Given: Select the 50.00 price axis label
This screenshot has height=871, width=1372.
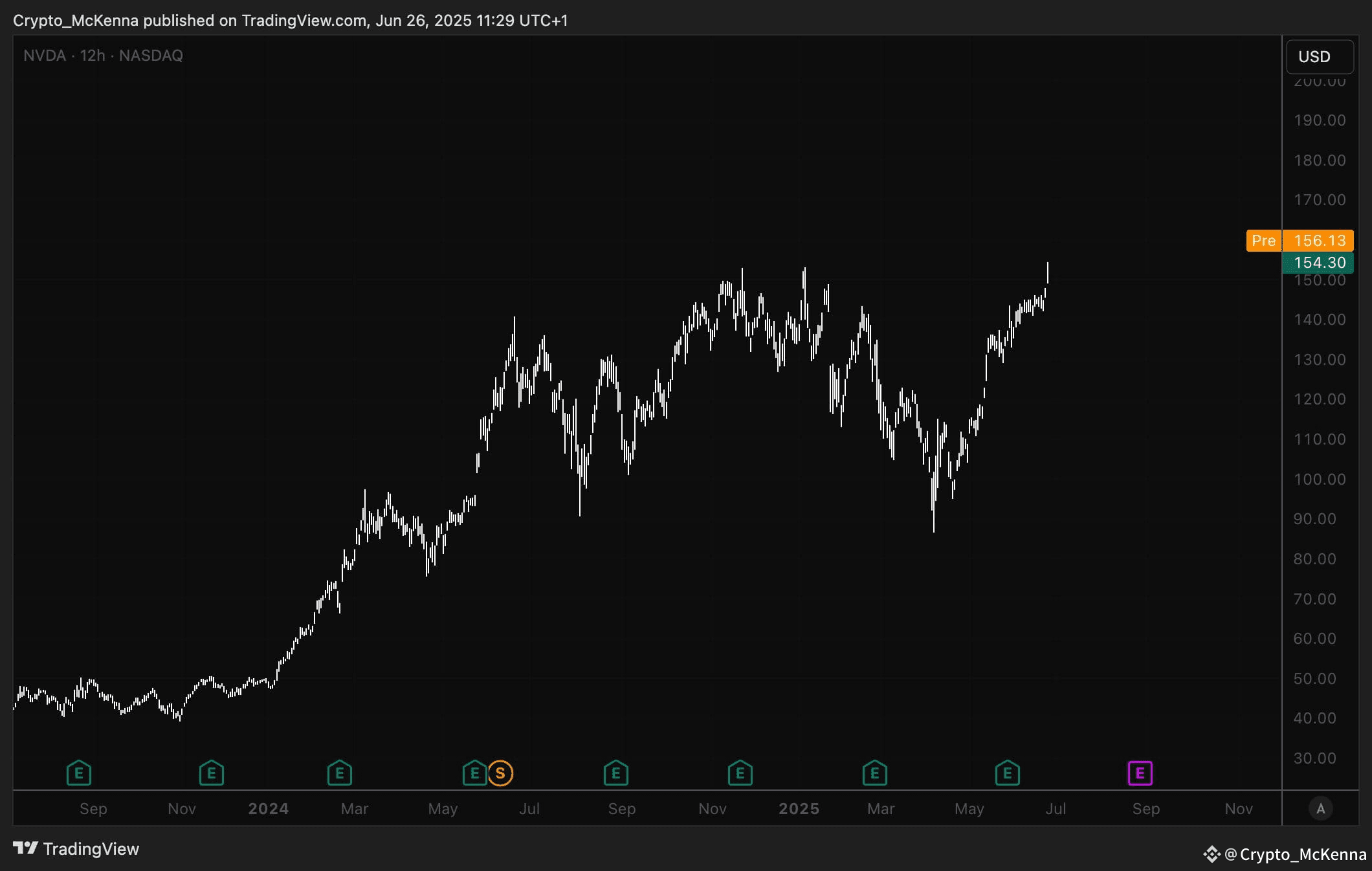Looking at the screenshot, I should pos(1315,679).
